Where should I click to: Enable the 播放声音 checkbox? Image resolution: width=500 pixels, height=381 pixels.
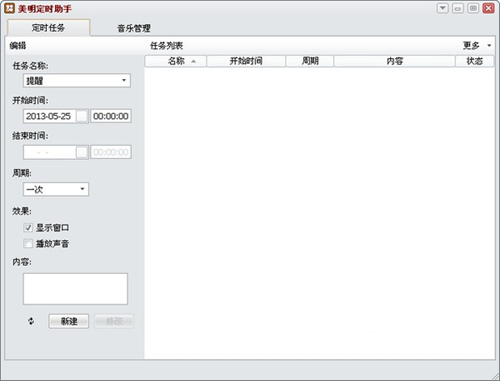(28, 244)
